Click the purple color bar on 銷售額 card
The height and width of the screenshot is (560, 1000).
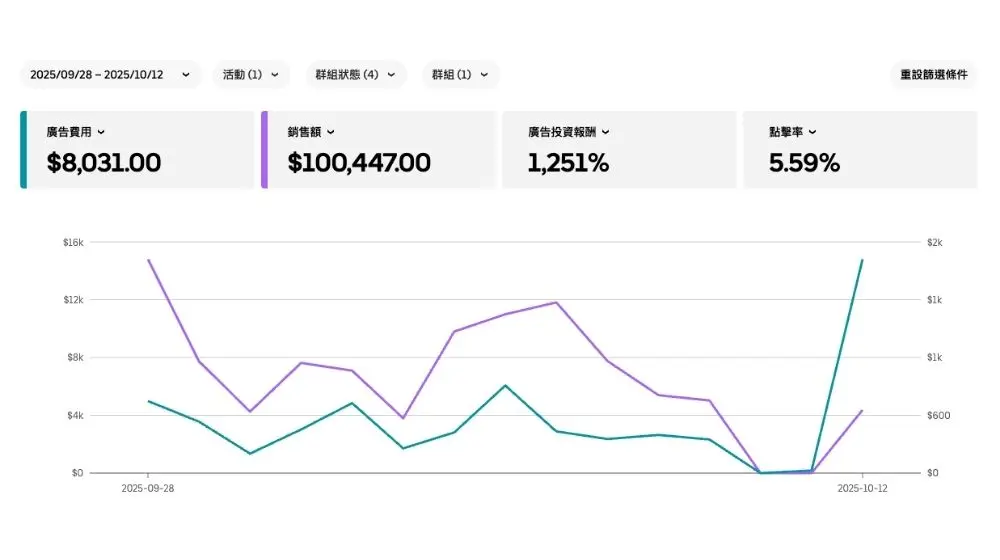pyautogui.click(x=264, y=150)
